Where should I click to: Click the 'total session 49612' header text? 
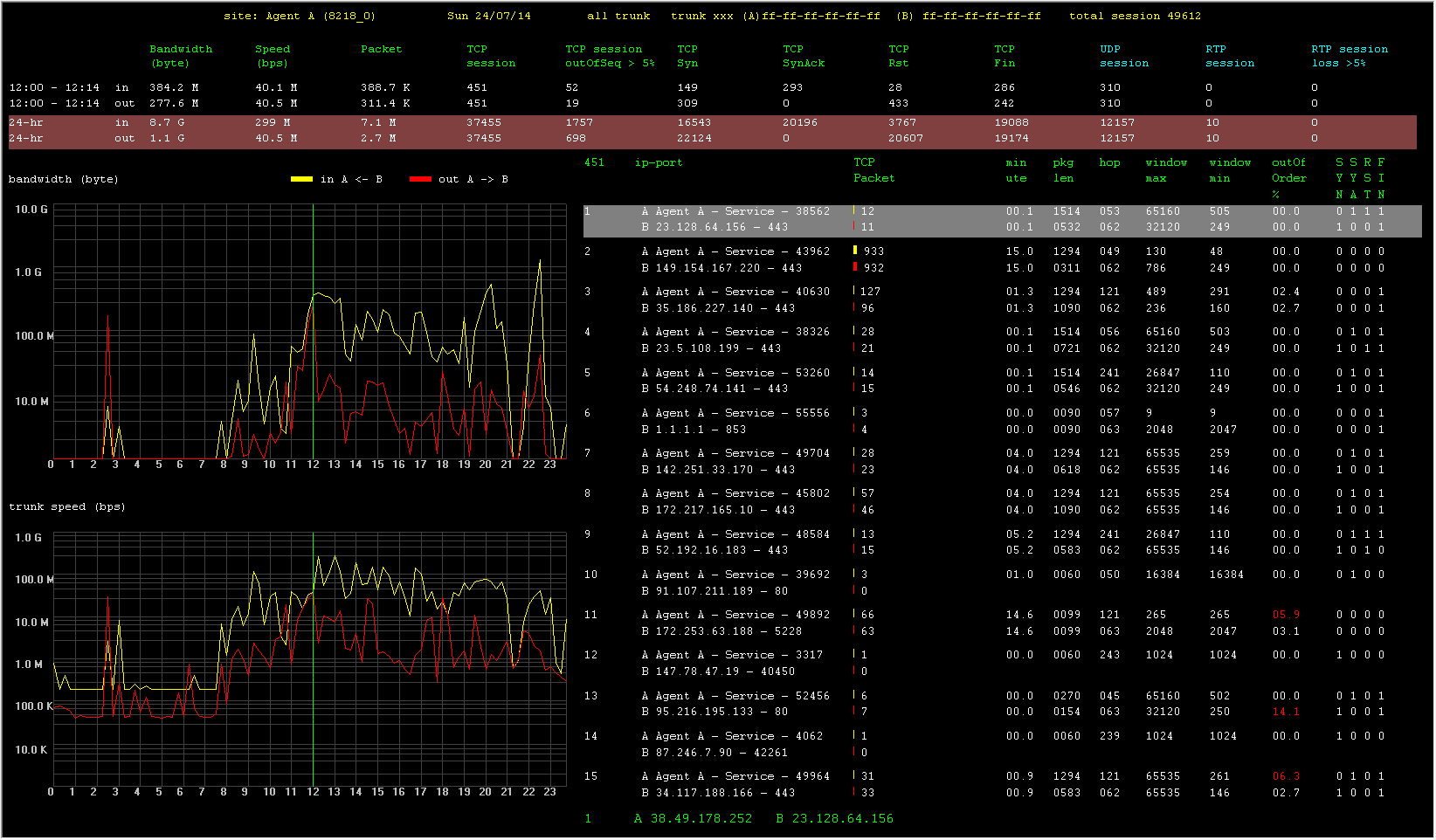point(1135,16)
